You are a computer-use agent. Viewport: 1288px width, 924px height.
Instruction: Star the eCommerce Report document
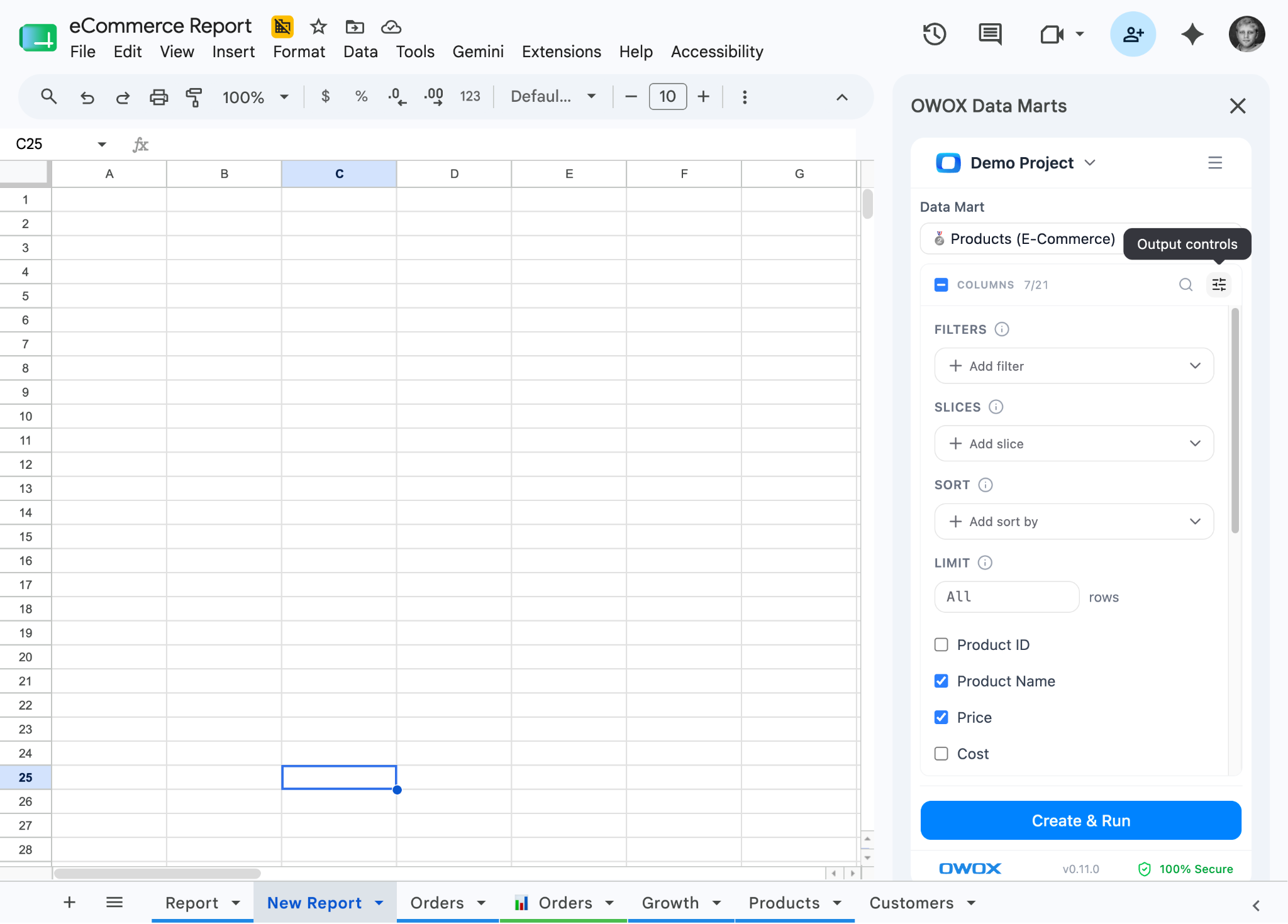pos(318,26)
